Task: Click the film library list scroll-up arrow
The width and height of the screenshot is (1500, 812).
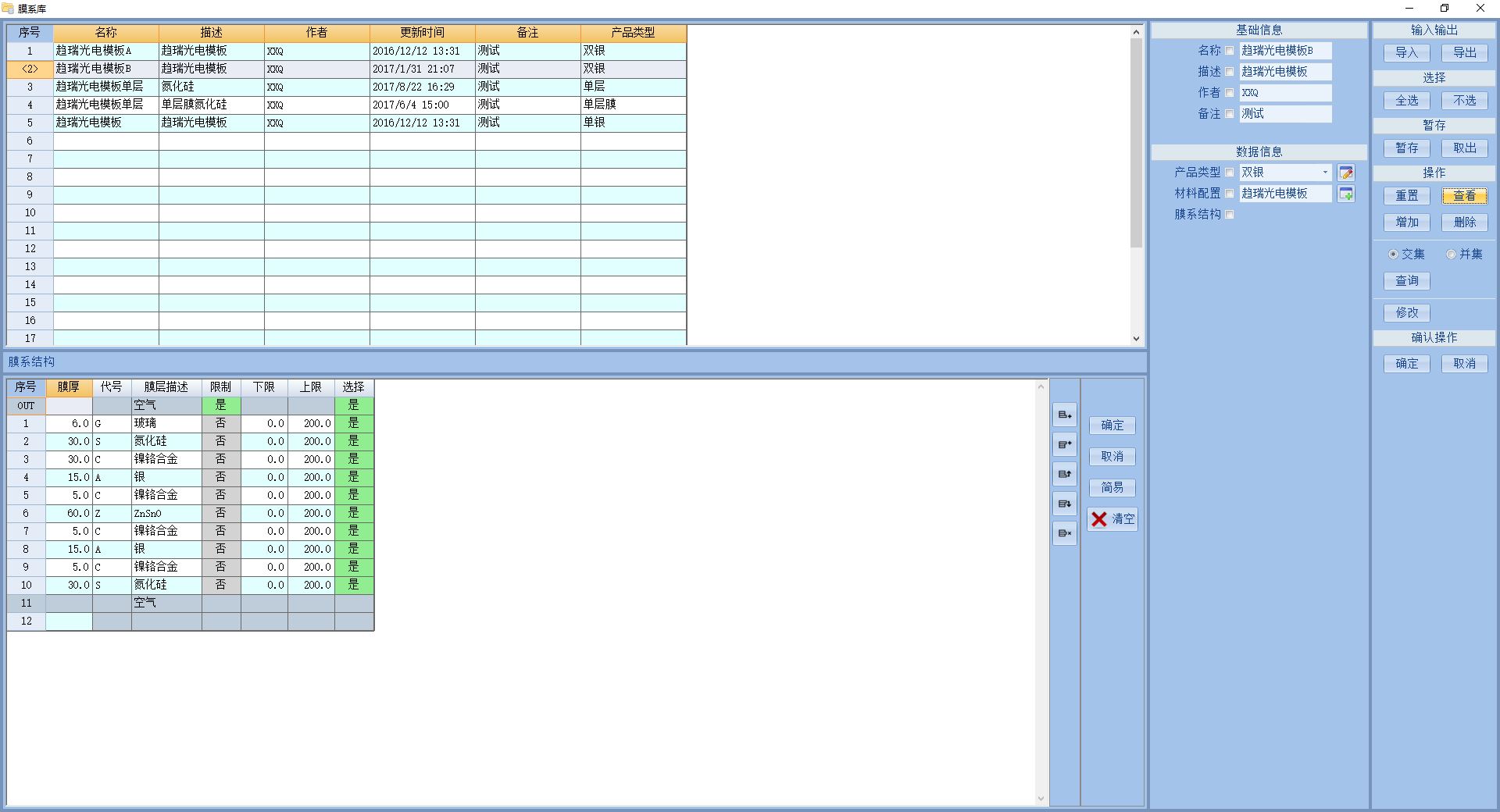Action: [x=1137, y=32]
